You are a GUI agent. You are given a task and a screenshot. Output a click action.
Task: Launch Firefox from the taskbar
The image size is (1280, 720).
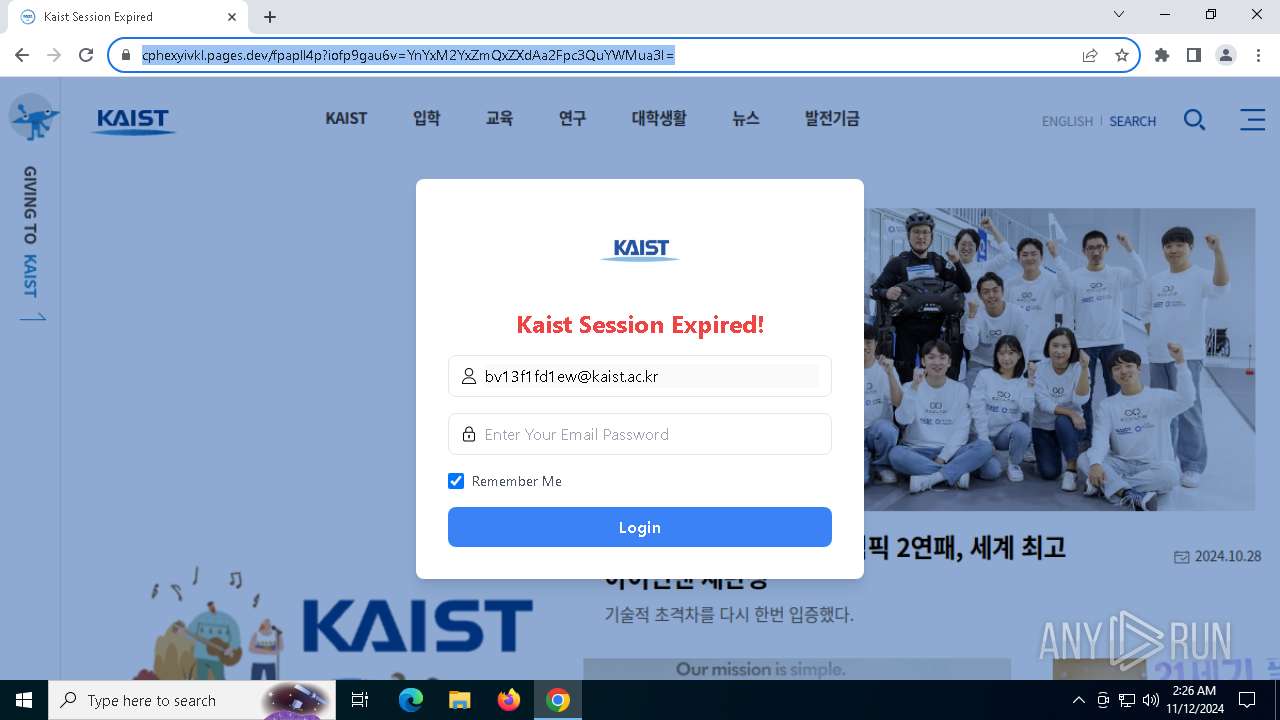(508, 700)
